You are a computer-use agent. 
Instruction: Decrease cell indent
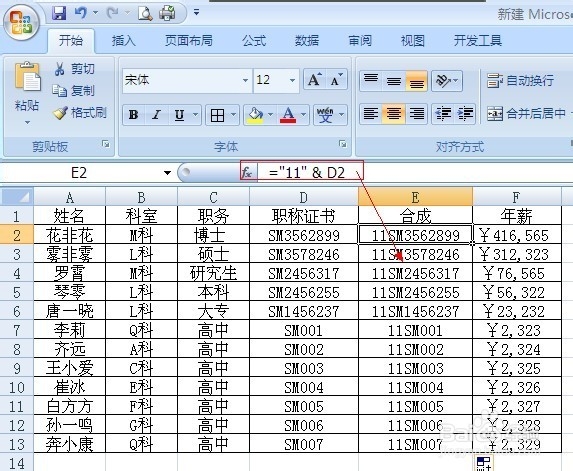(x=443, y=114)
